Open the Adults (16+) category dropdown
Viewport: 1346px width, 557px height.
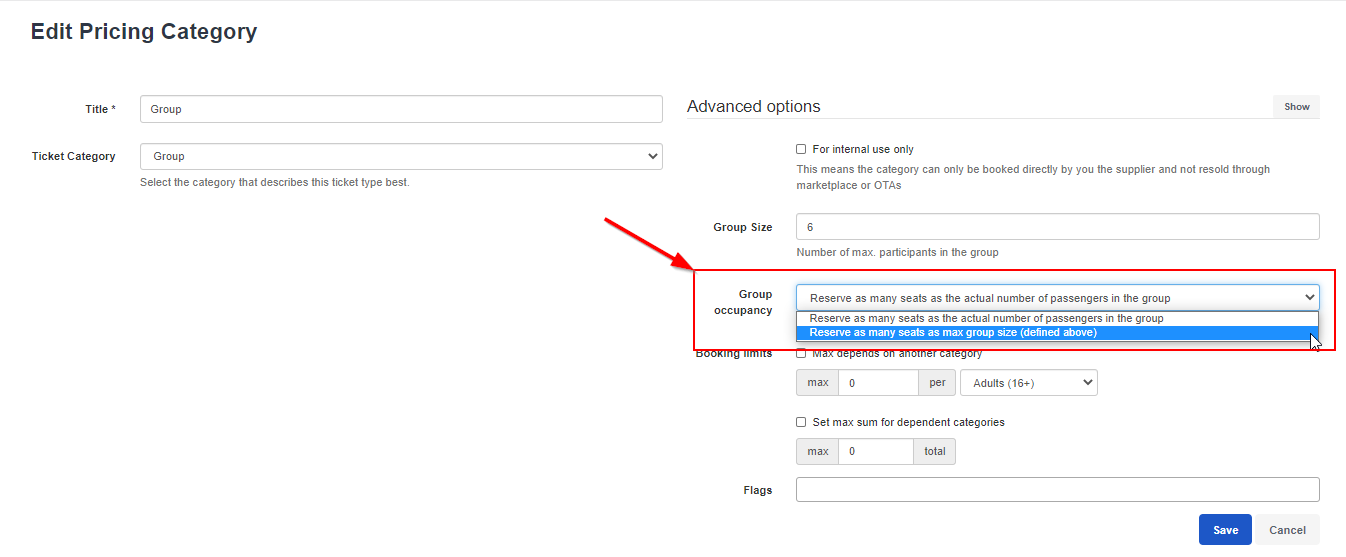pyautogui.click(x=1029, y=383)
